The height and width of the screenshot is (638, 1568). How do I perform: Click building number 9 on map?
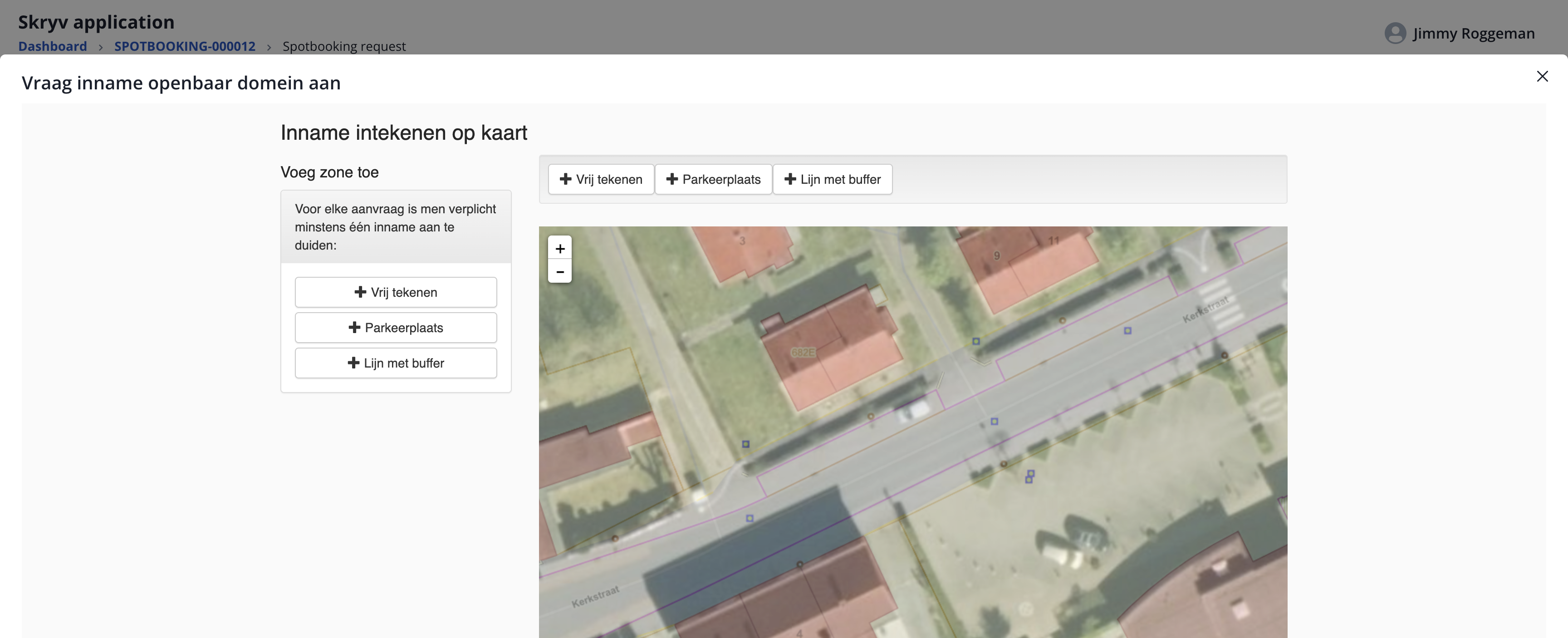point(996,255)
